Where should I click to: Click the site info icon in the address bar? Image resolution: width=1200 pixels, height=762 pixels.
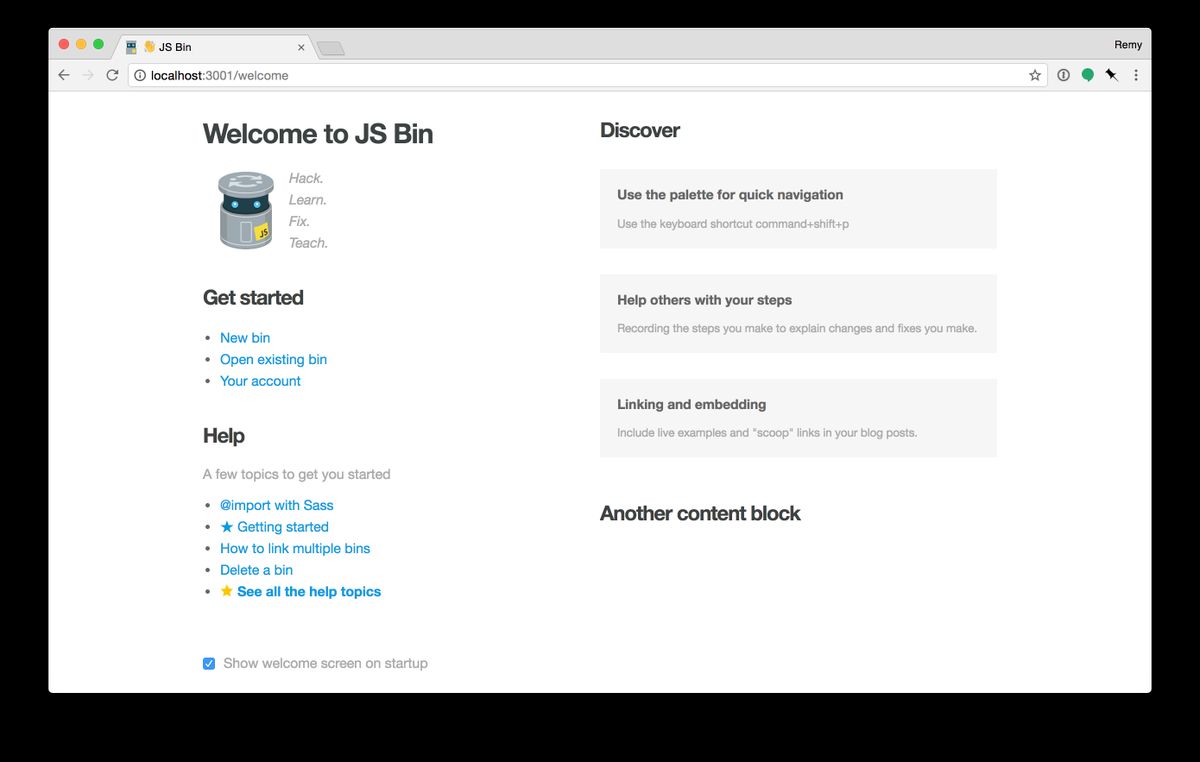pyautogui.click(x=140, y=75)
